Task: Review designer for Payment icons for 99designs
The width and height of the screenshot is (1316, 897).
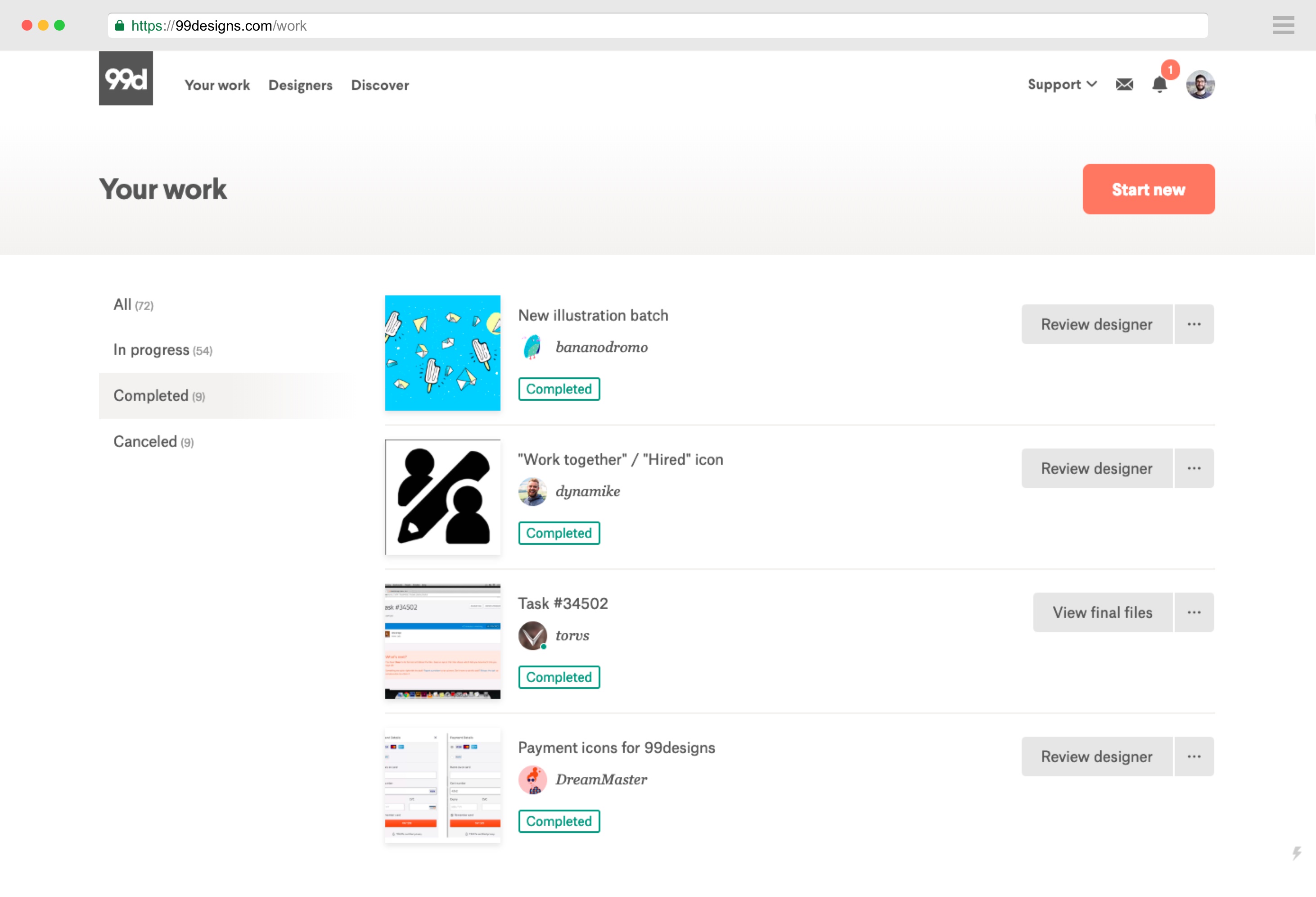Action: point(1097,757)
